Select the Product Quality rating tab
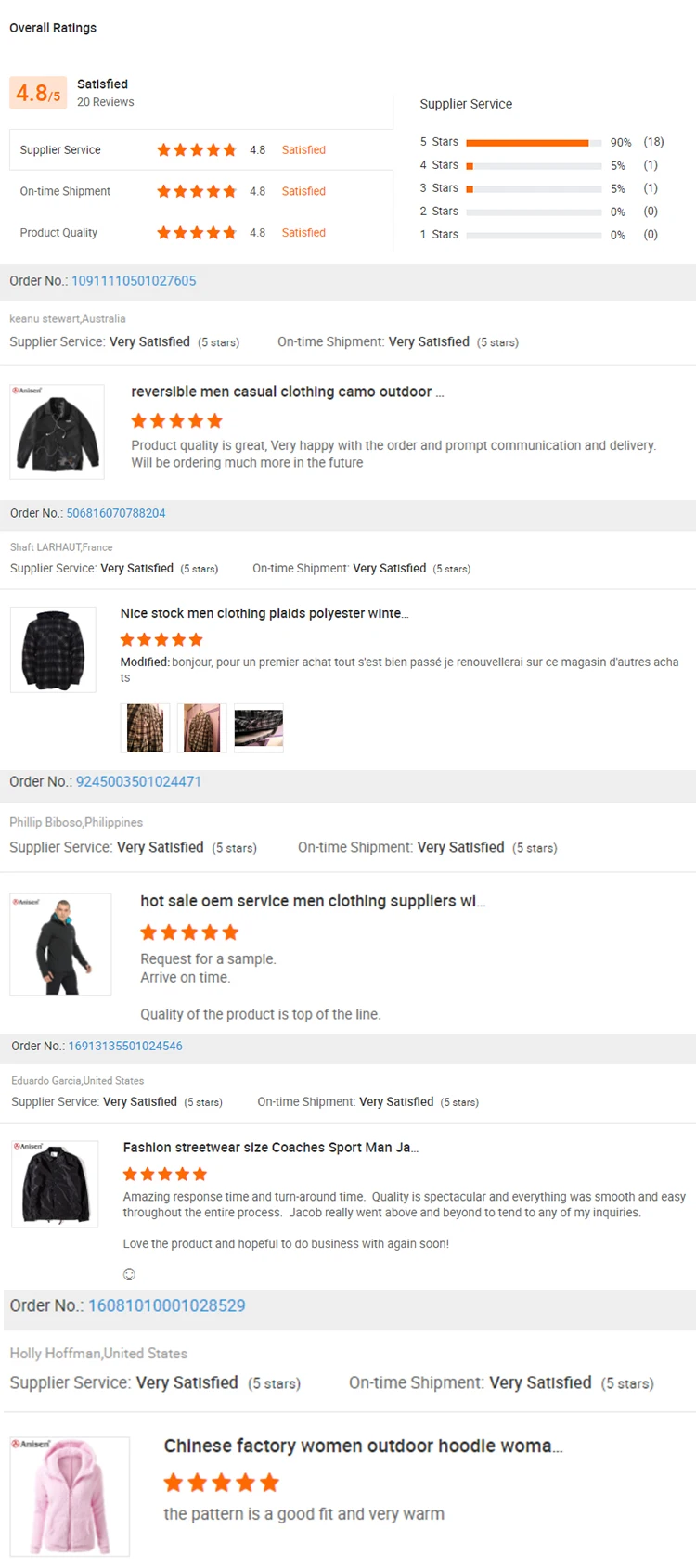This screenshot has height=1568, width=696. (x=58, y=233)
